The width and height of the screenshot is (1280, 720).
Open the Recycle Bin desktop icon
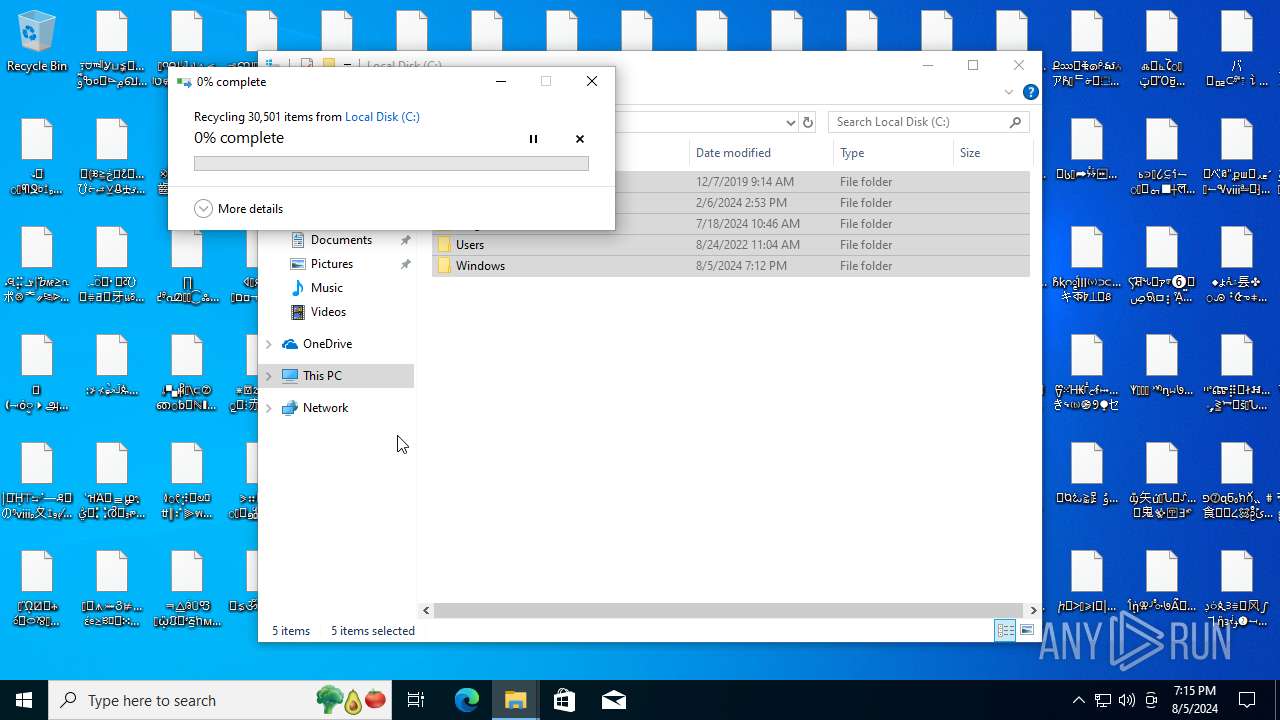point(37,42)
